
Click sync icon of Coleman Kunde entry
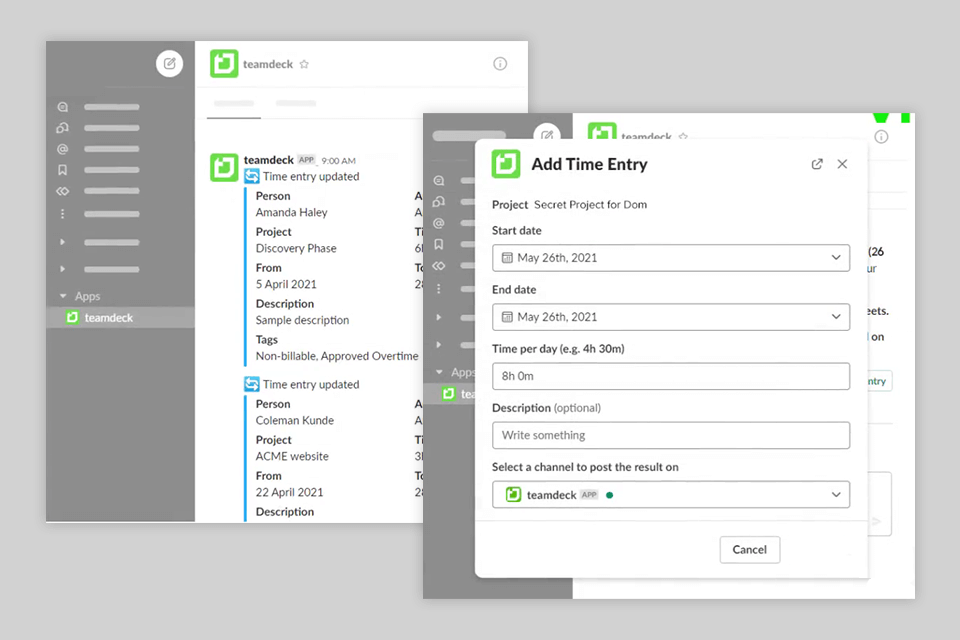252,384
